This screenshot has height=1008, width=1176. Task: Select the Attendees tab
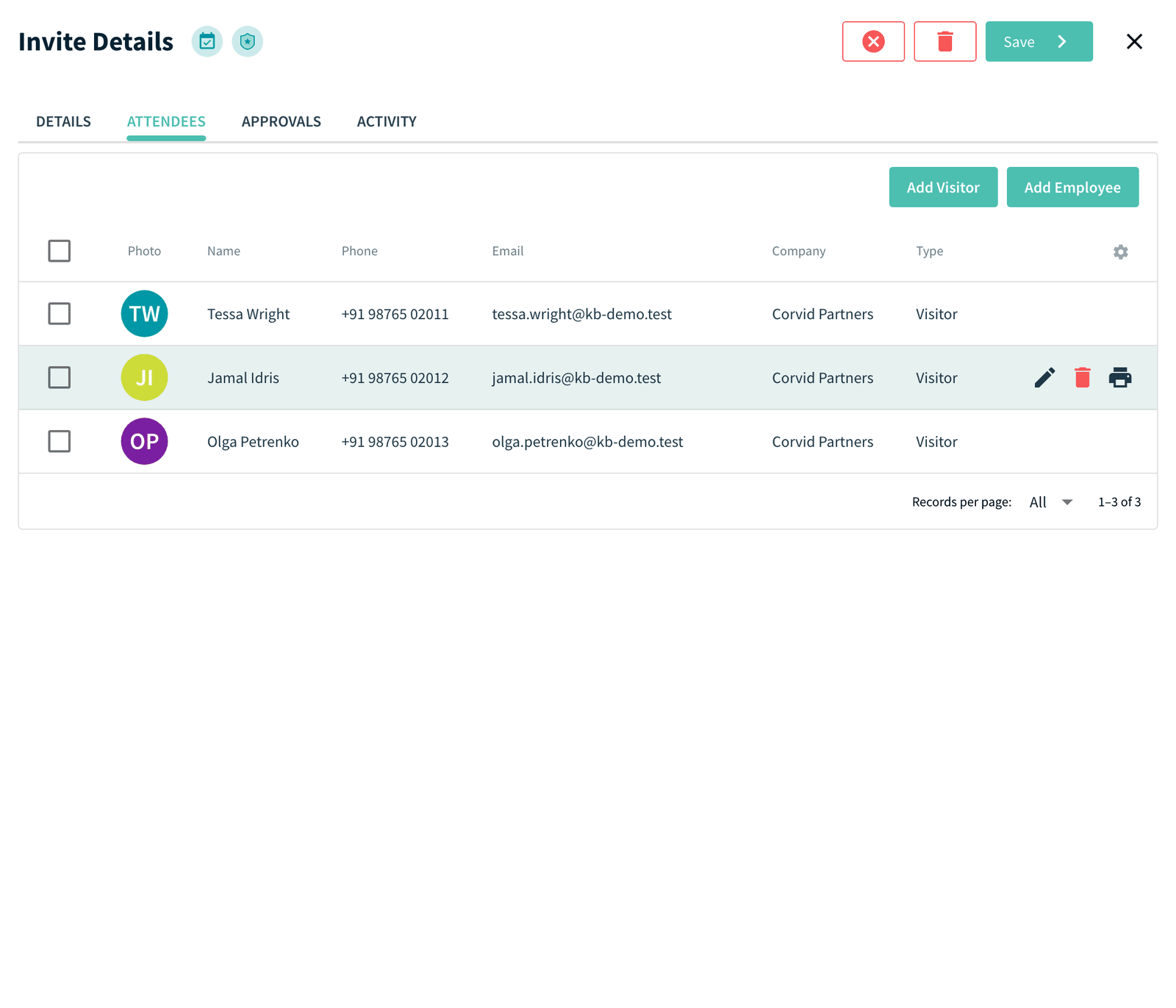coord(166,121)
